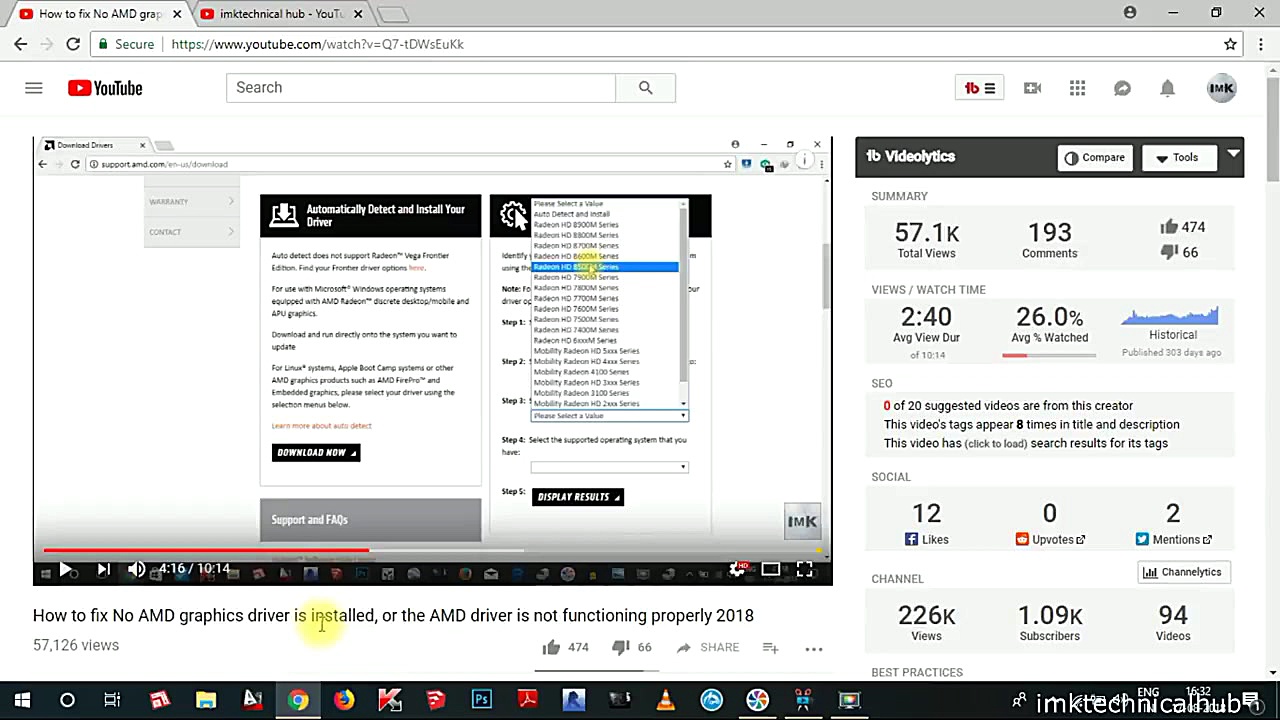The image size is (1280, 720).
Task: Open File Explorer from taskbar
Action: (x=206, y=700)
